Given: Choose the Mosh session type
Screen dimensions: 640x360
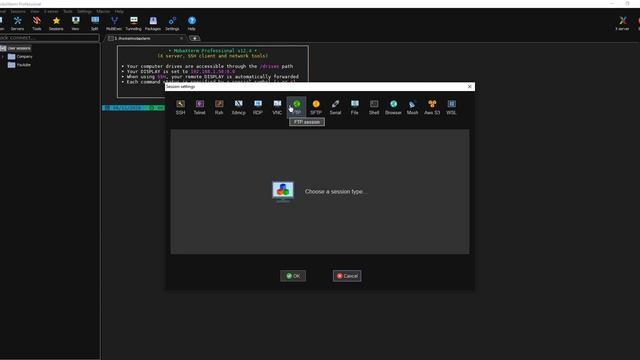Looking at the screenshot, I should pyautogui.click(x=412, y=107).
